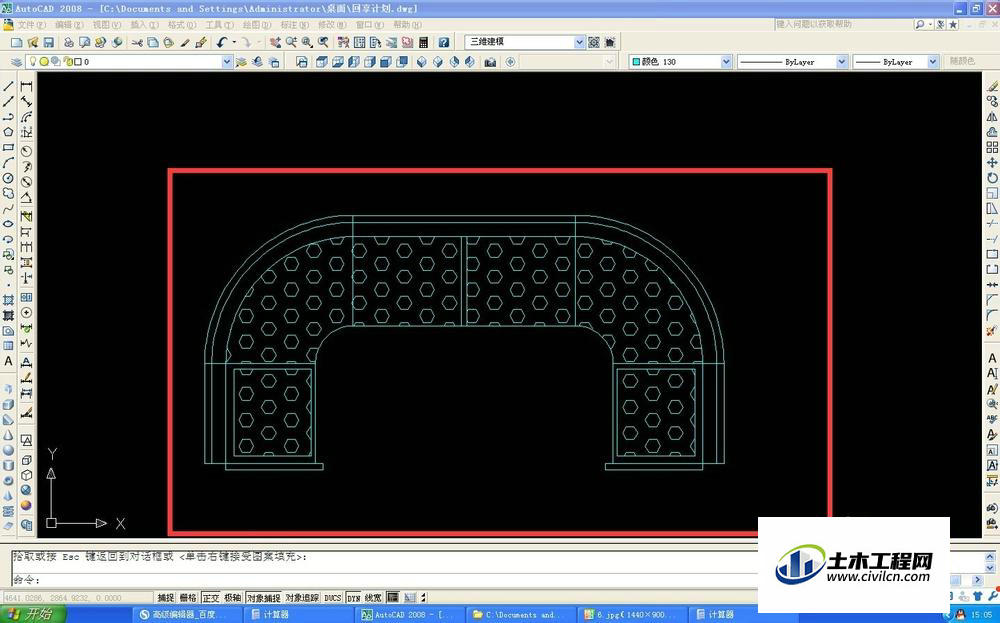This screenshot has height=623, width=1000.
Task: Select the Circle draw tool
Action: point(8,178)
